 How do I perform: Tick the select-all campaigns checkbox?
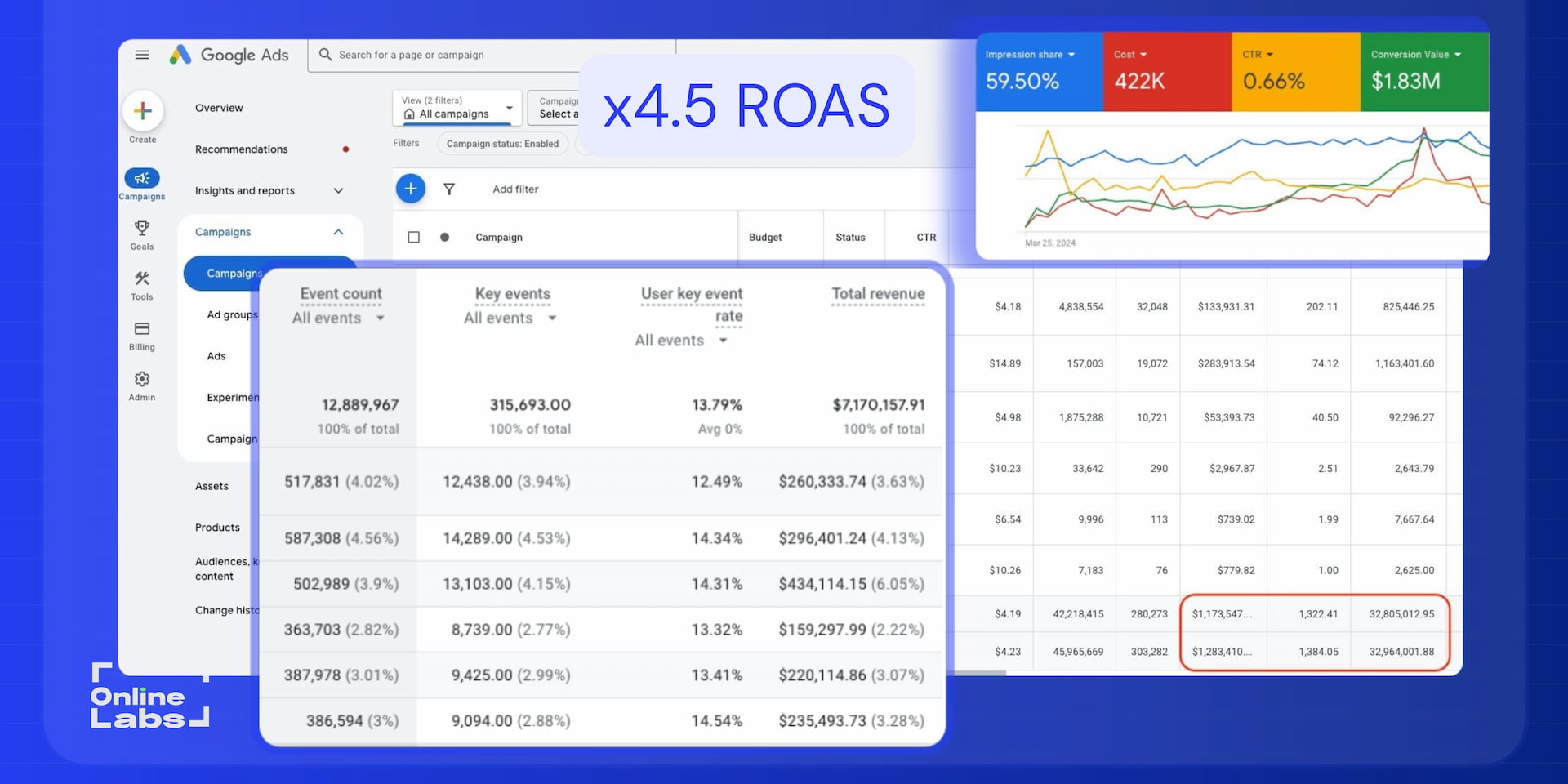click(414, 238)
